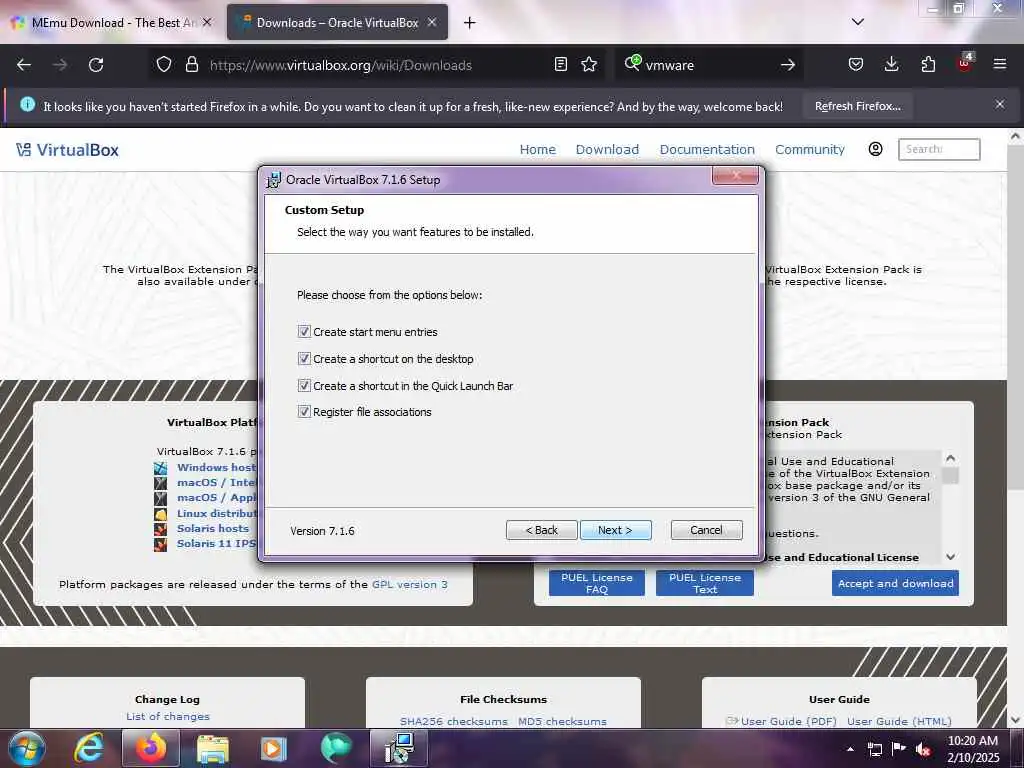Open the List of changes link

point(168,716)
